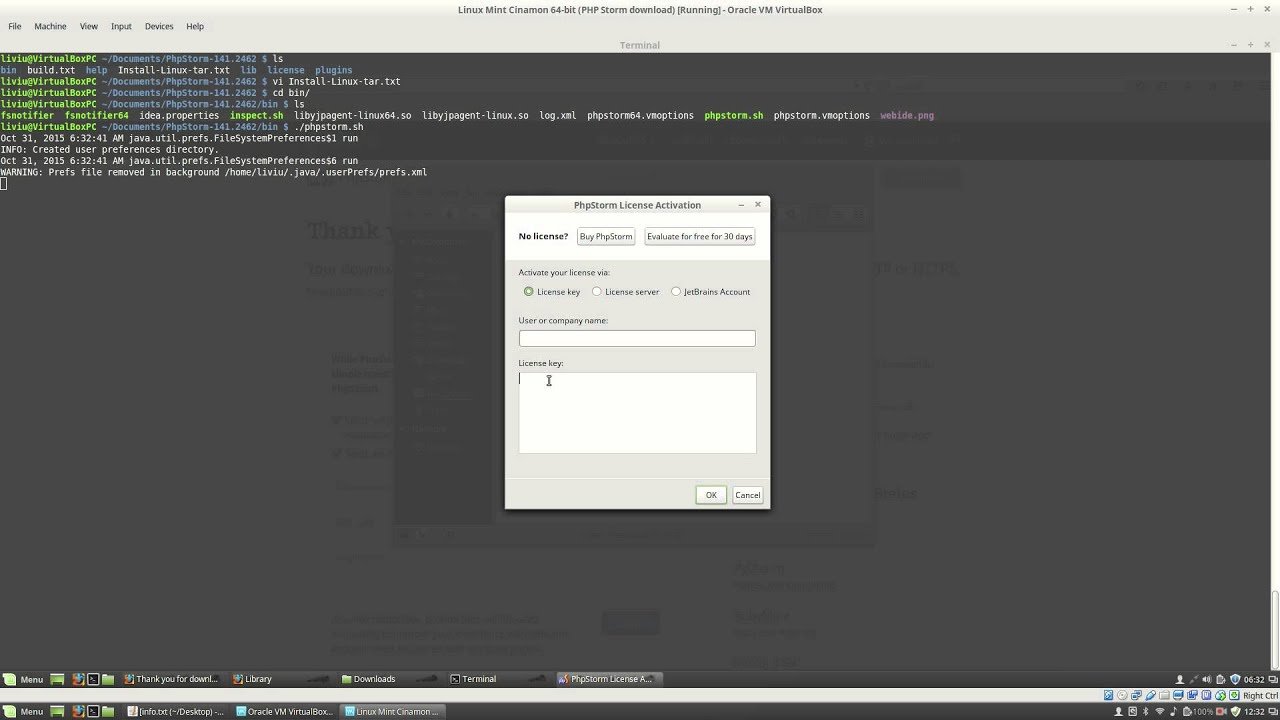Open the guest Mint Menu button
This screenshot has width=1280, height=720.
[23, 679]
